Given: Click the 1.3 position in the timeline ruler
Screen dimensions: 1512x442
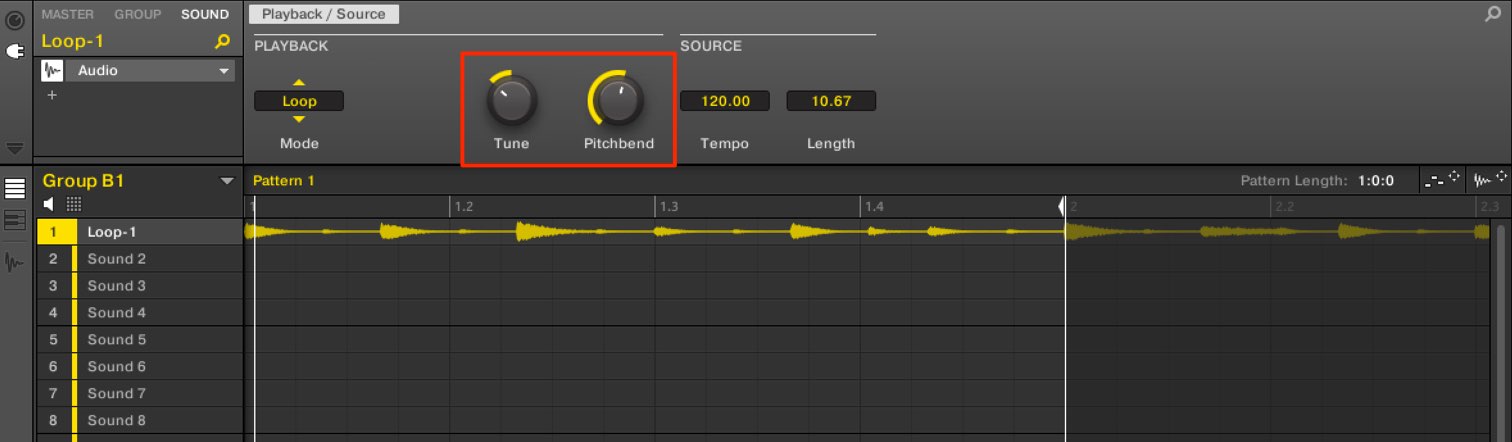Looking at the screenshot, I should coord(669,207).
